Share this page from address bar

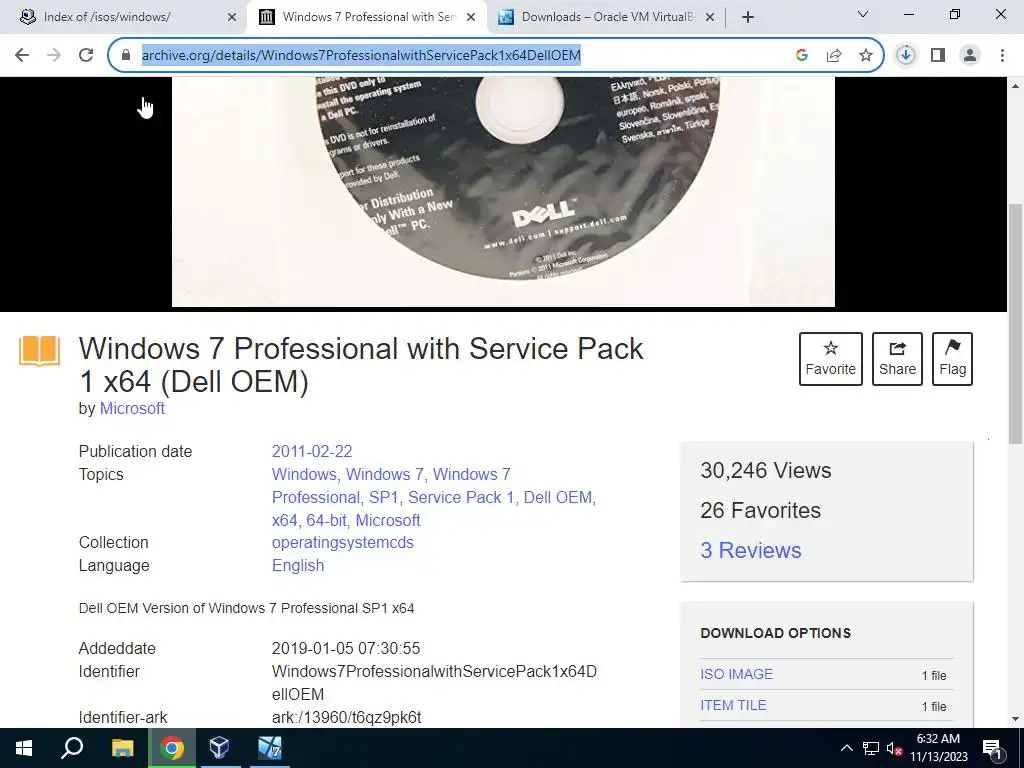(834, 55)
